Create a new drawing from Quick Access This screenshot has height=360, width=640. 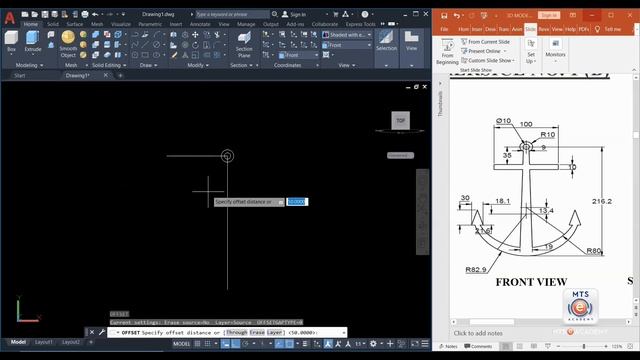coord(25,14)
